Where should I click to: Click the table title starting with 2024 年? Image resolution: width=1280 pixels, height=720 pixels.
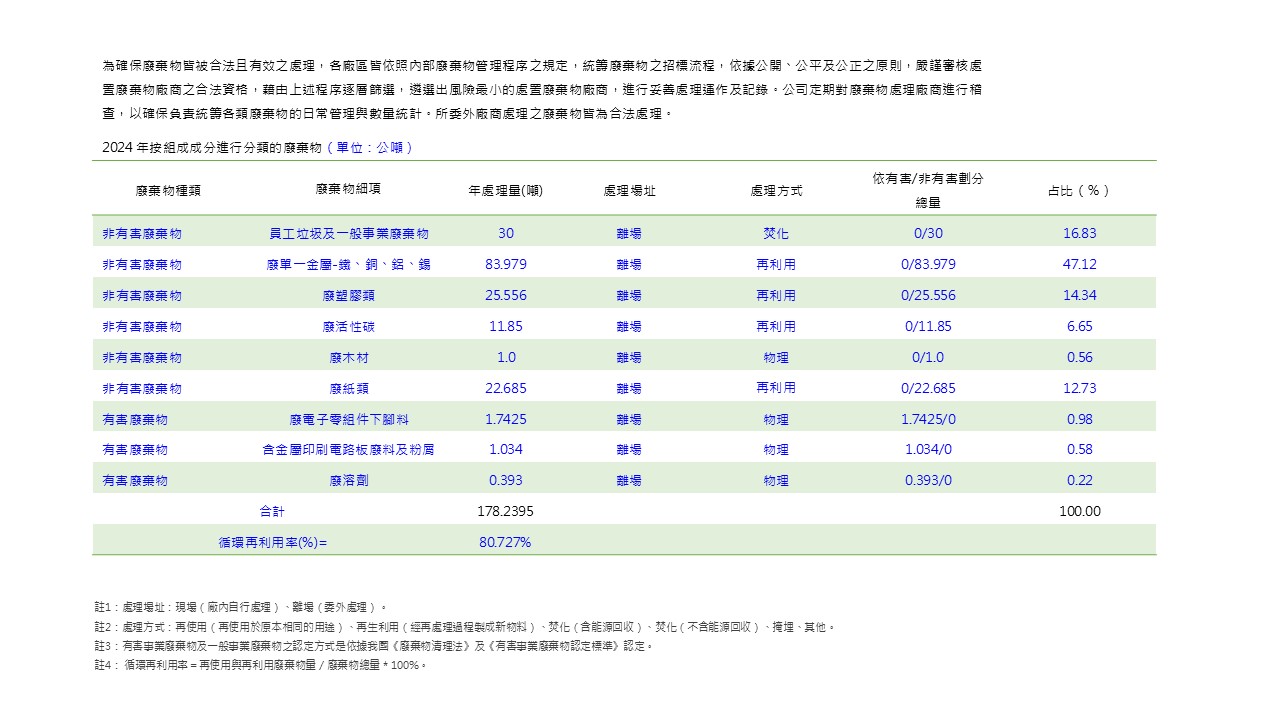(258, 147)
